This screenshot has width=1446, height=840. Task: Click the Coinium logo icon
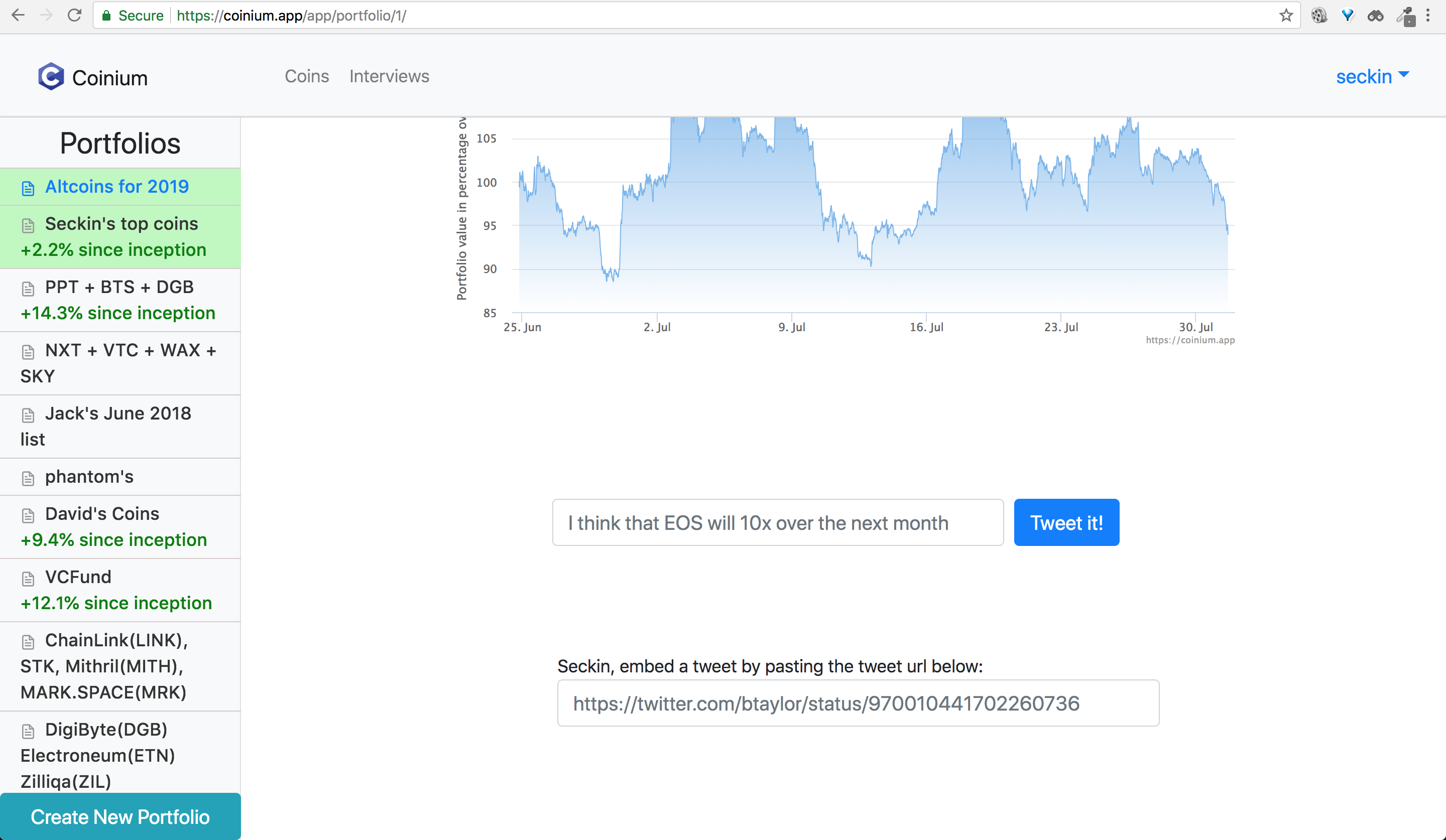[x=51, y=76]
